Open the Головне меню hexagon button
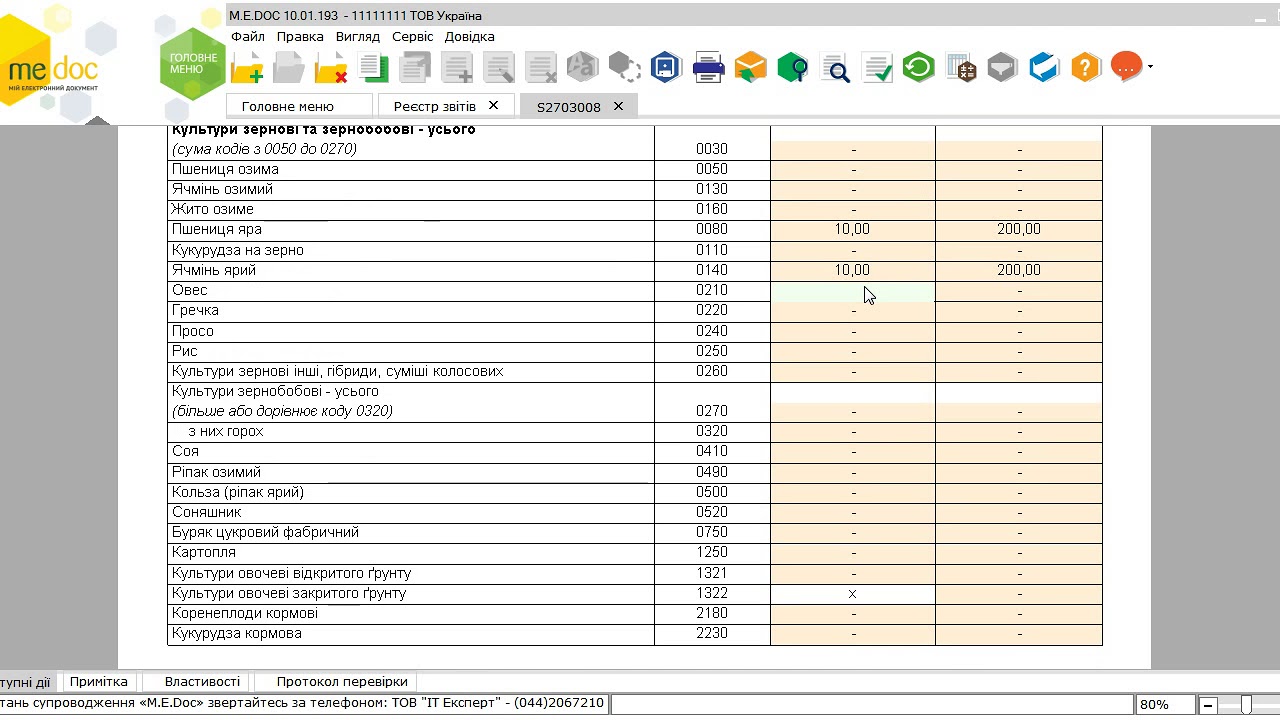The height and width of the screenshot is (720, 1280). (193, 63)
